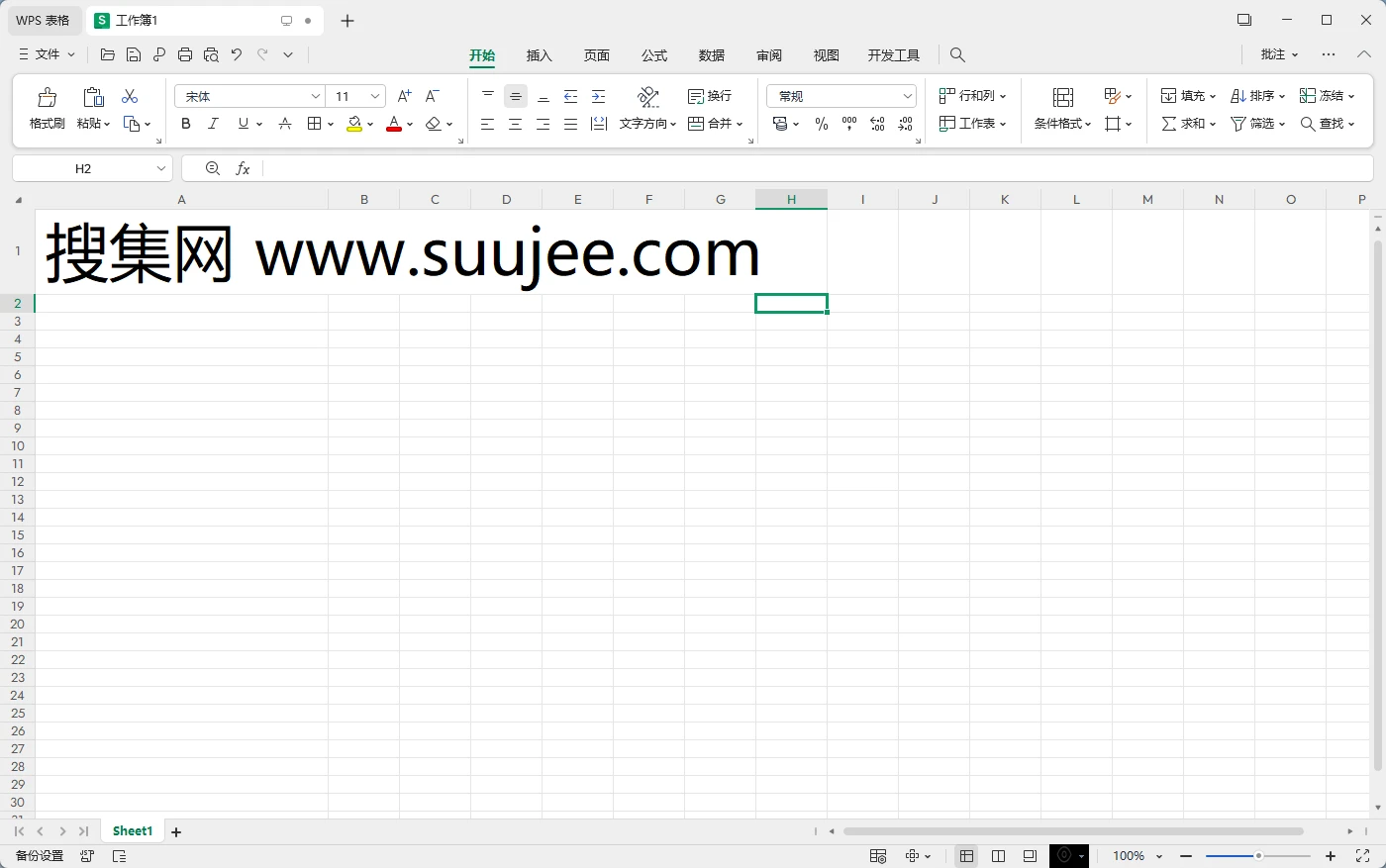This screenshot has width=1386, height=868.
Task: Expand the Name Box H2 dropdown
Action: [x=161, y=169]
